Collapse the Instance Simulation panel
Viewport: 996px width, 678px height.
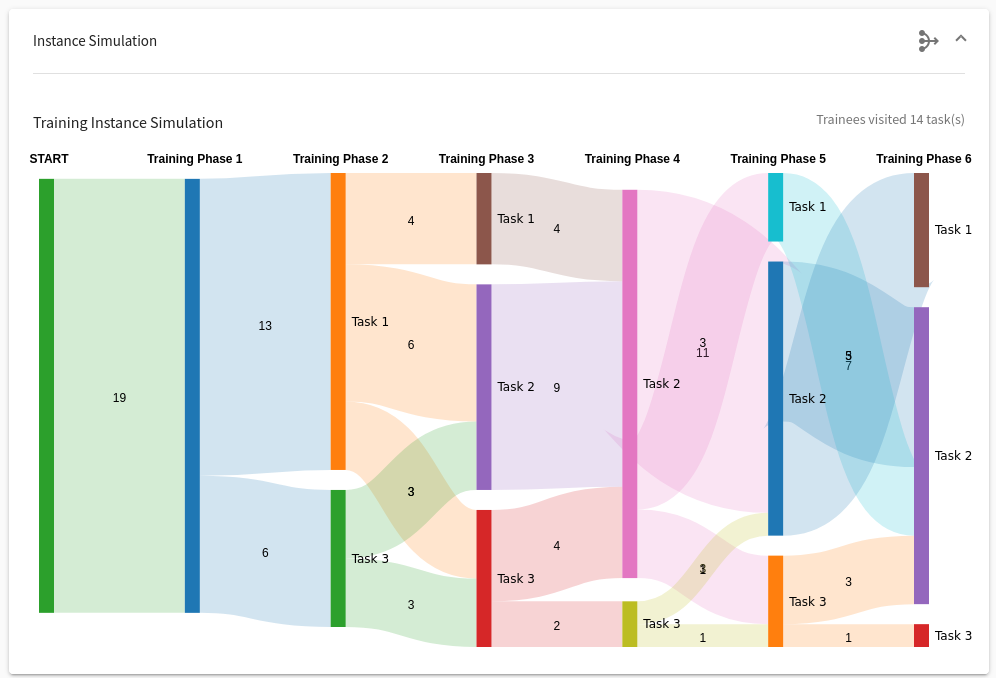point(961,39)
